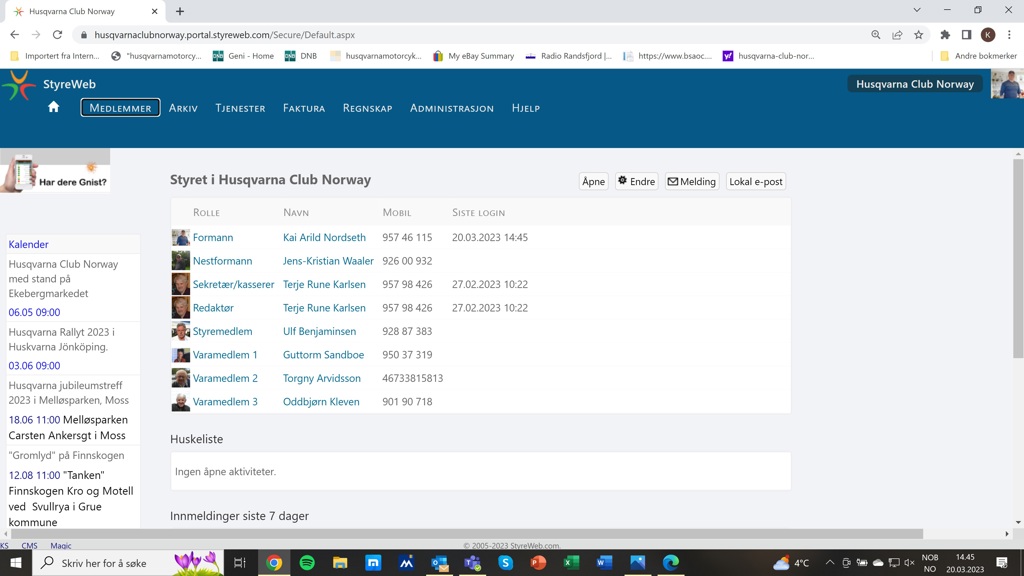Open the Kalender link in sidebar

click(28, 244)
